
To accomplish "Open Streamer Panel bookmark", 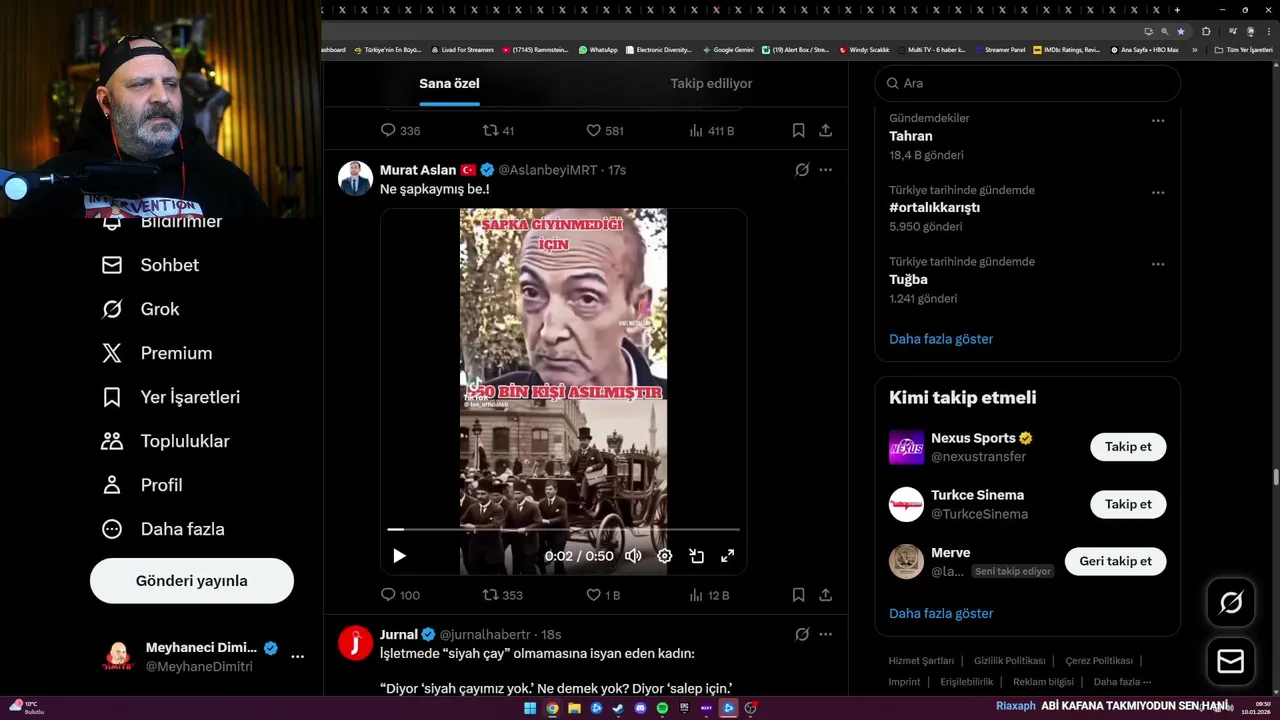I will click(x=999, y=49).
